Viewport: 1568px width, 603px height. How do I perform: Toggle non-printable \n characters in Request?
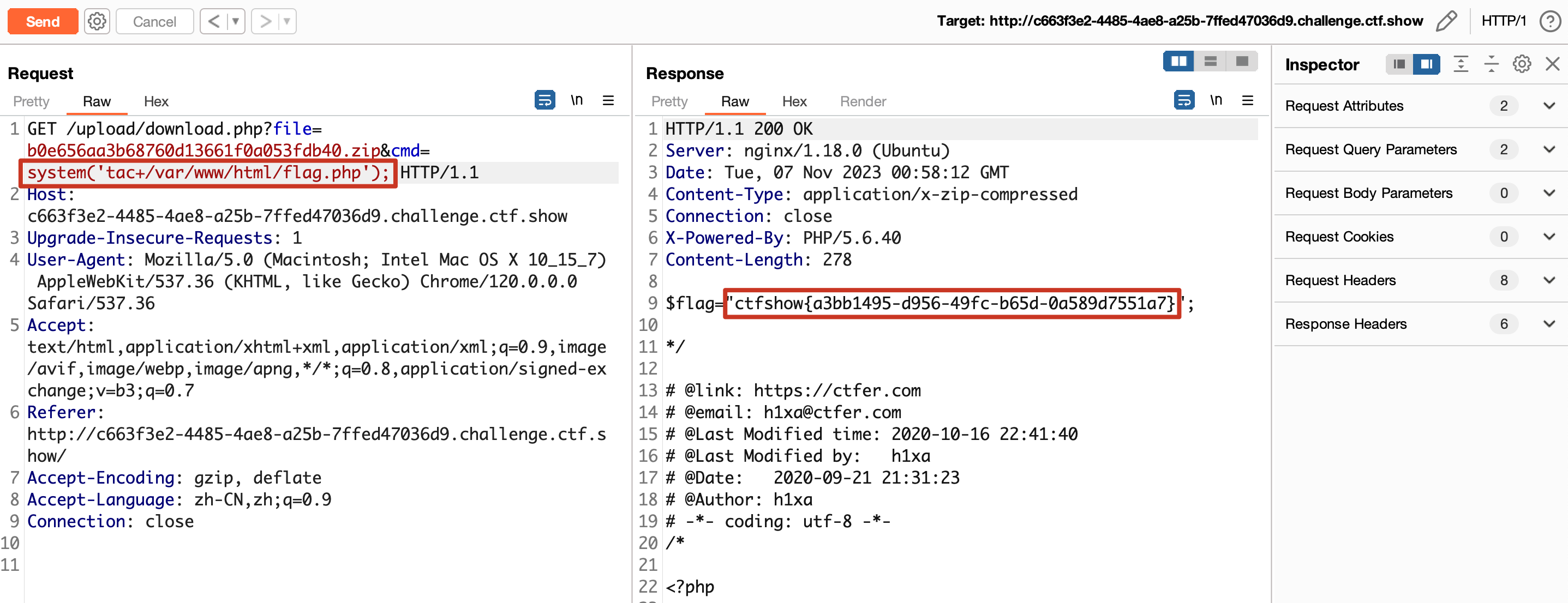tap(577, 100)
